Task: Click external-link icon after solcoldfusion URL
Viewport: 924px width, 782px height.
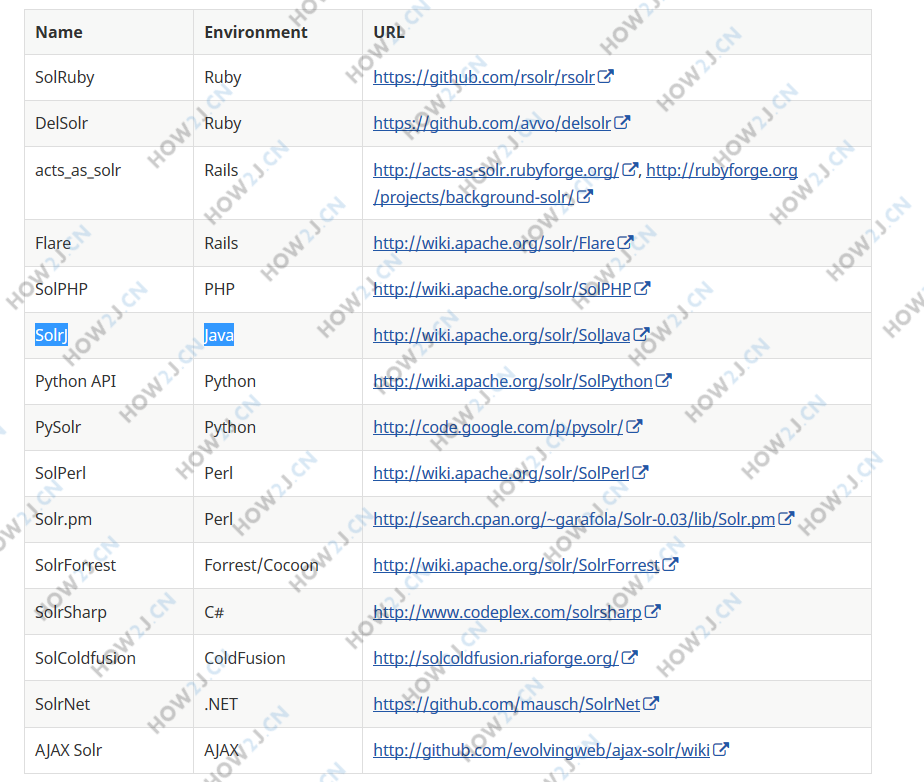Action: pyautogui.click(x=629, y=657)
